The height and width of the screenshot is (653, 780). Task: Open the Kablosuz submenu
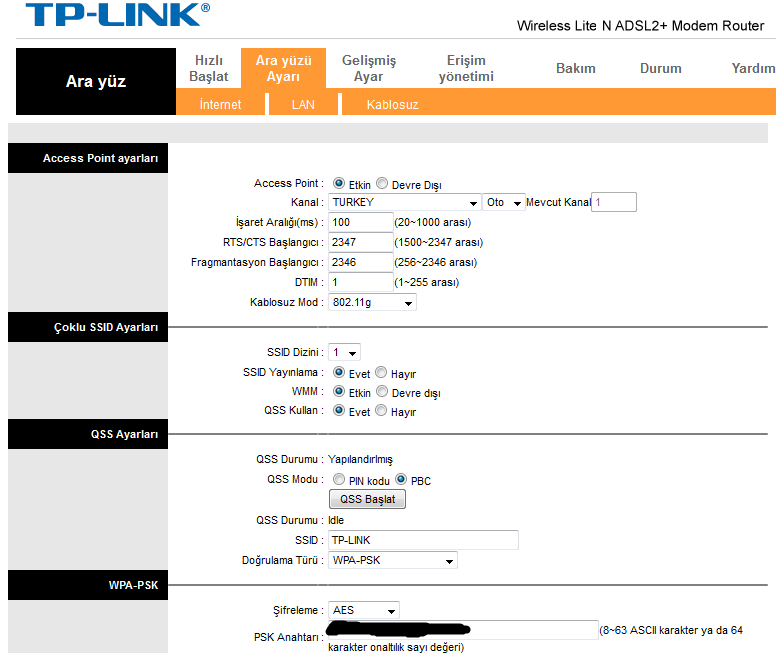coord(392,104)
